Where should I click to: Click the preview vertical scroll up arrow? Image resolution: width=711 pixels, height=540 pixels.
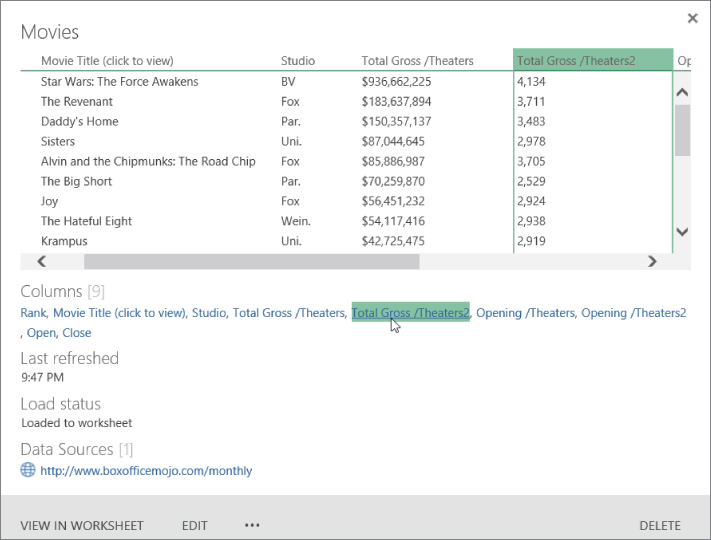pos(682,92)
